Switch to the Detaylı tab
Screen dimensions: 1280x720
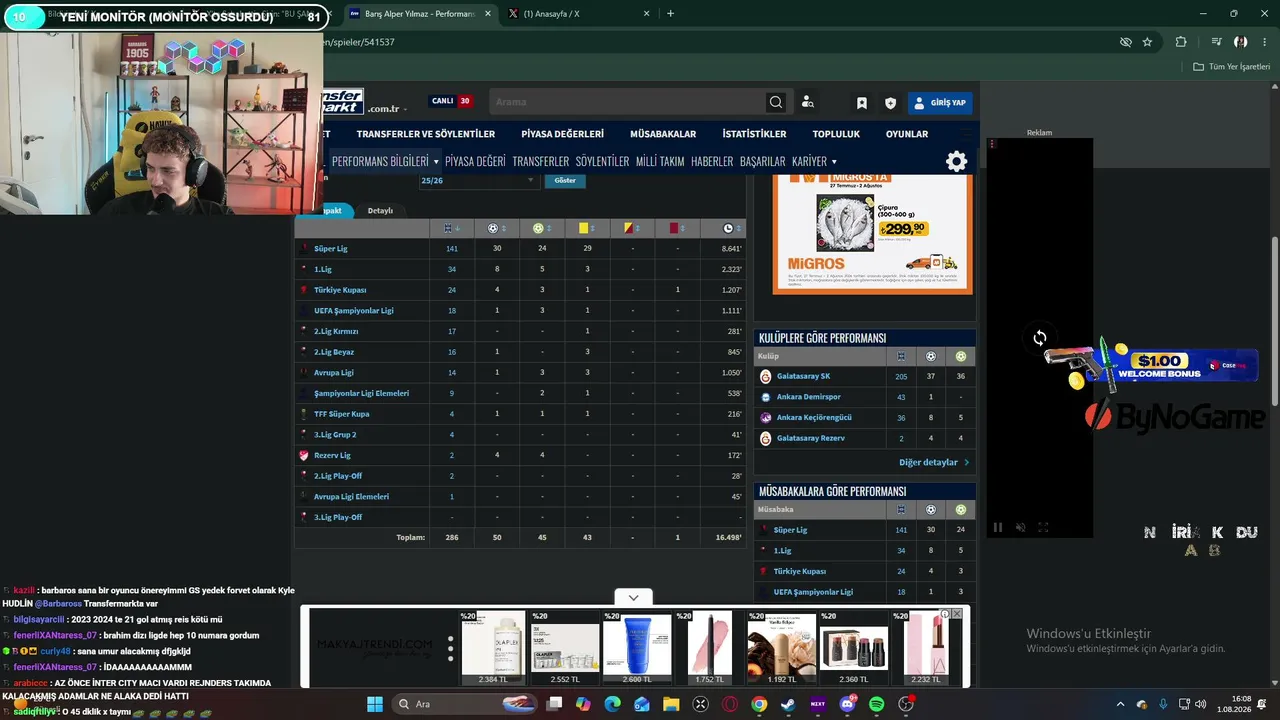click(x=380, y=211)
